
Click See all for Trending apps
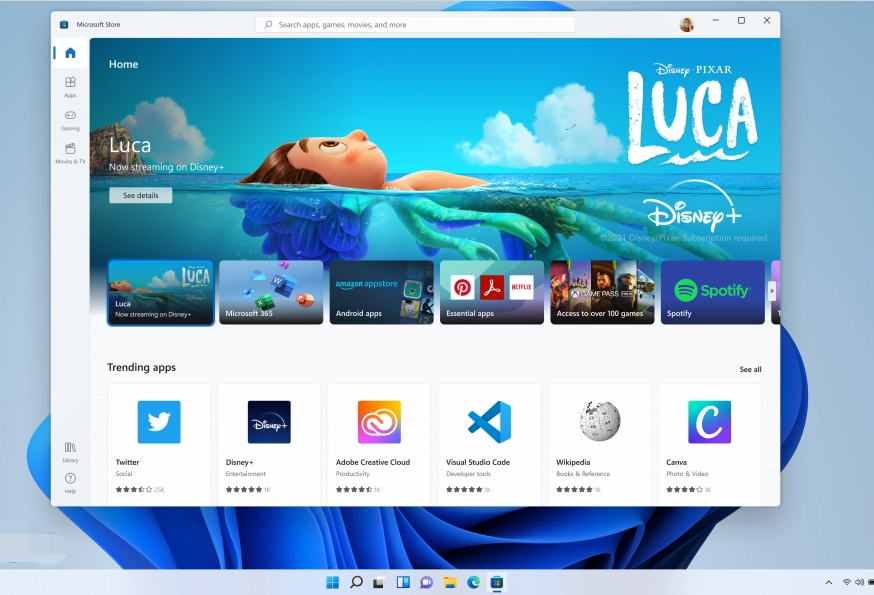click(750, 369)
